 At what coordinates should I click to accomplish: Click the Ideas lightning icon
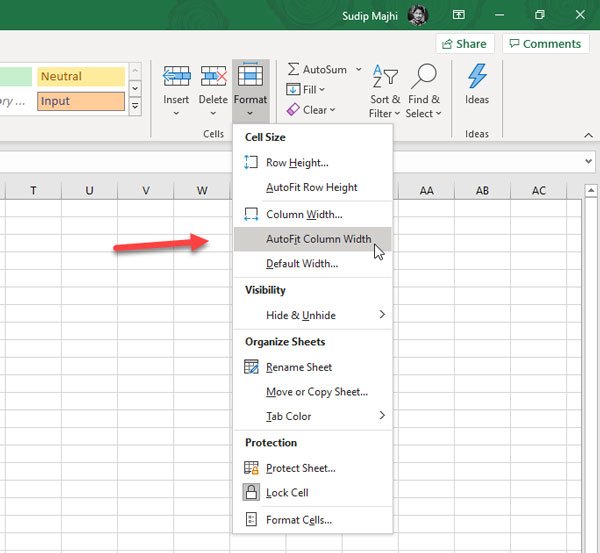point(477,77)
